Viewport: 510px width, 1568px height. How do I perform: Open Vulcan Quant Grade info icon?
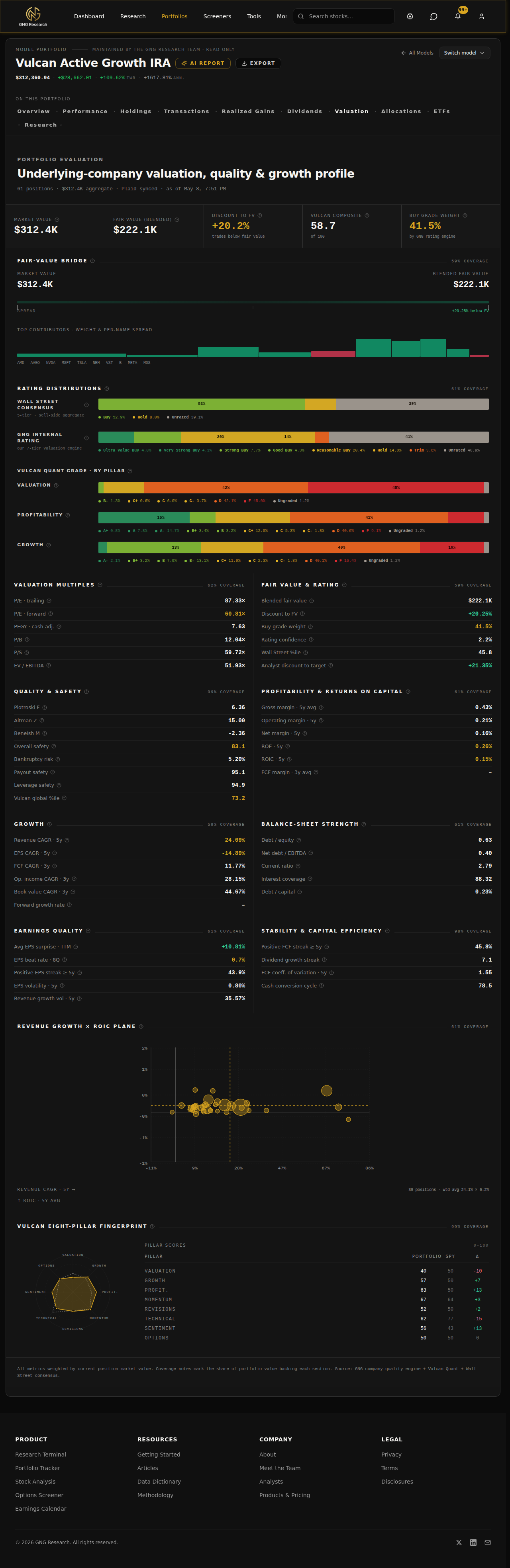(x=130, y=471)
